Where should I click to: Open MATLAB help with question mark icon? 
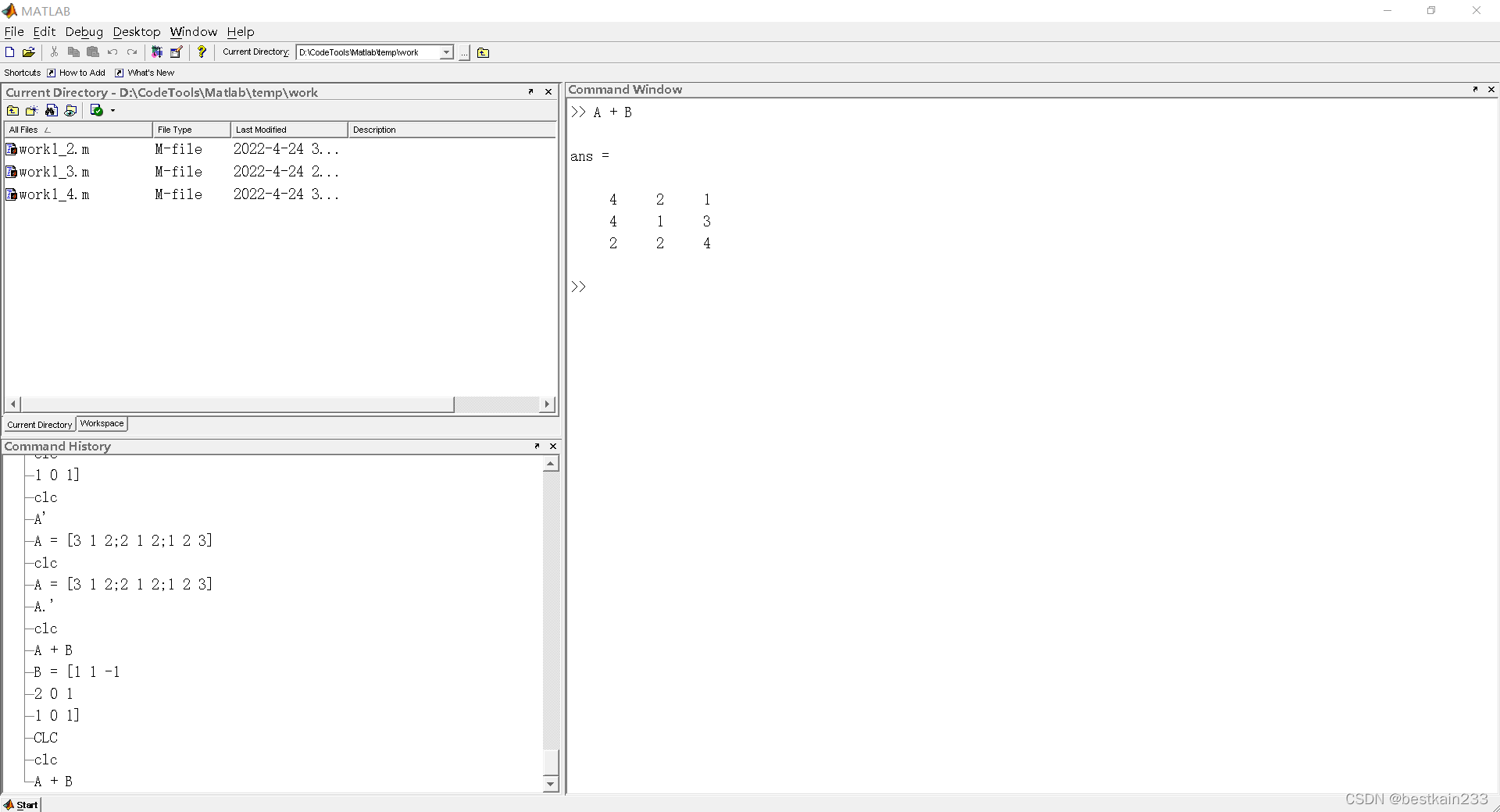tap(202, 52)
